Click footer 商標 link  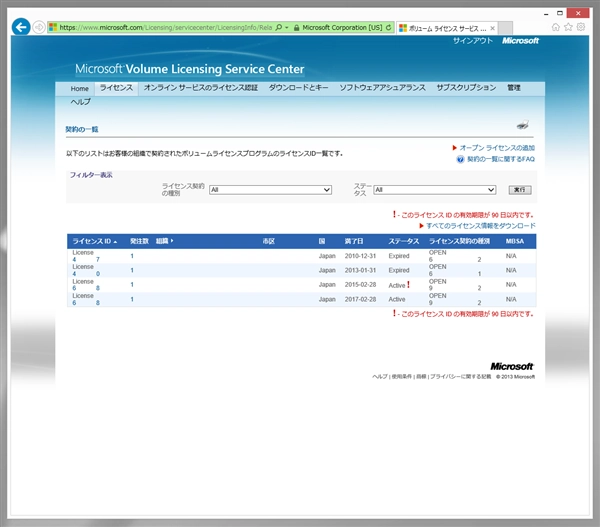click(421, 377)
